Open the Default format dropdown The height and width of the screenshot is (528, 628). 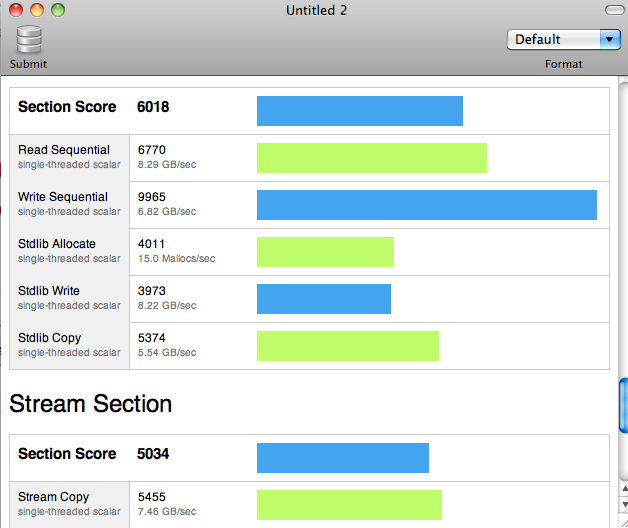[564, 39]
